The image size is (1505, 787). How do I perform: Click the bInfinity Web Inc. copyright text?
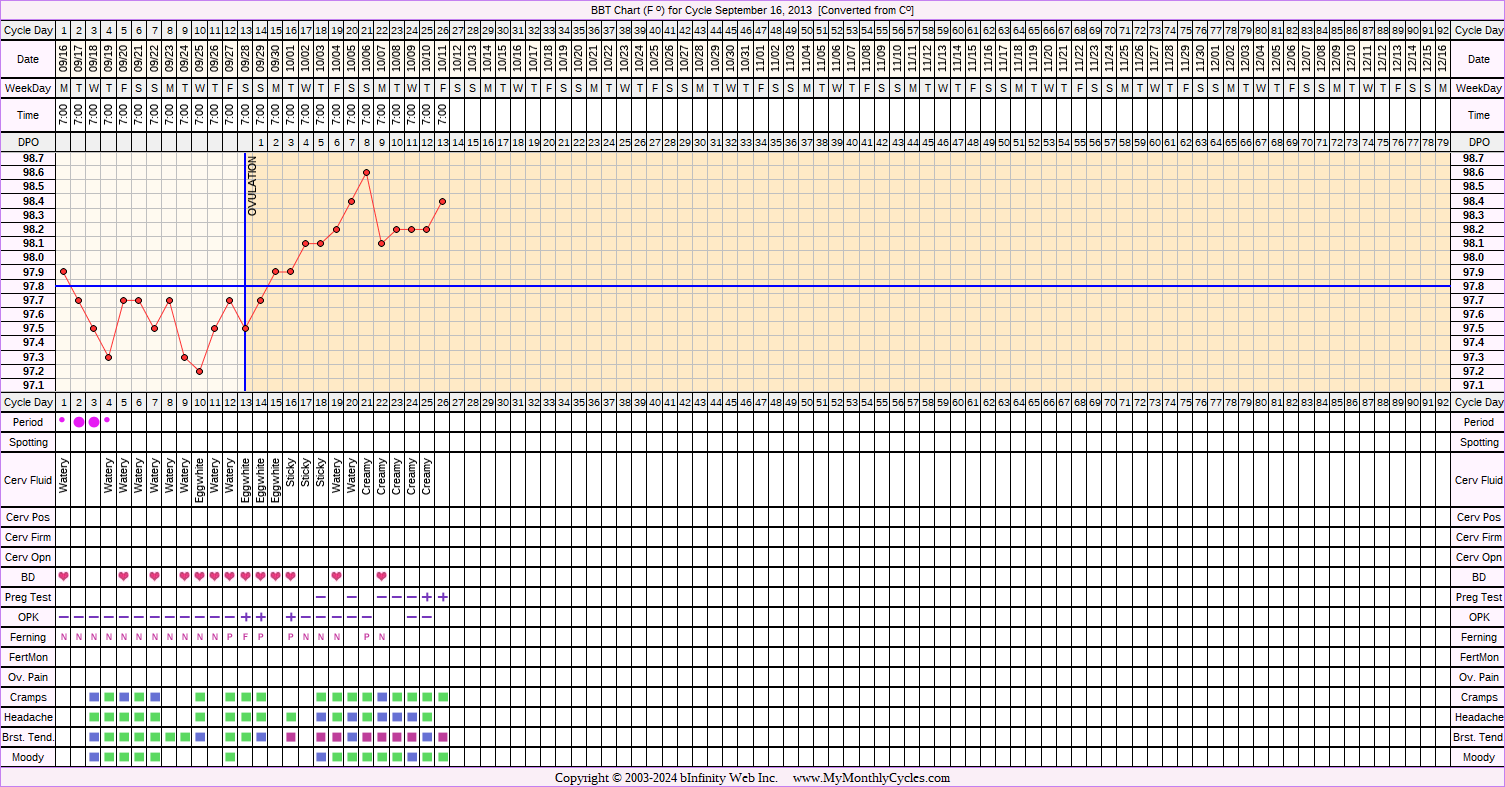(720, 778)
